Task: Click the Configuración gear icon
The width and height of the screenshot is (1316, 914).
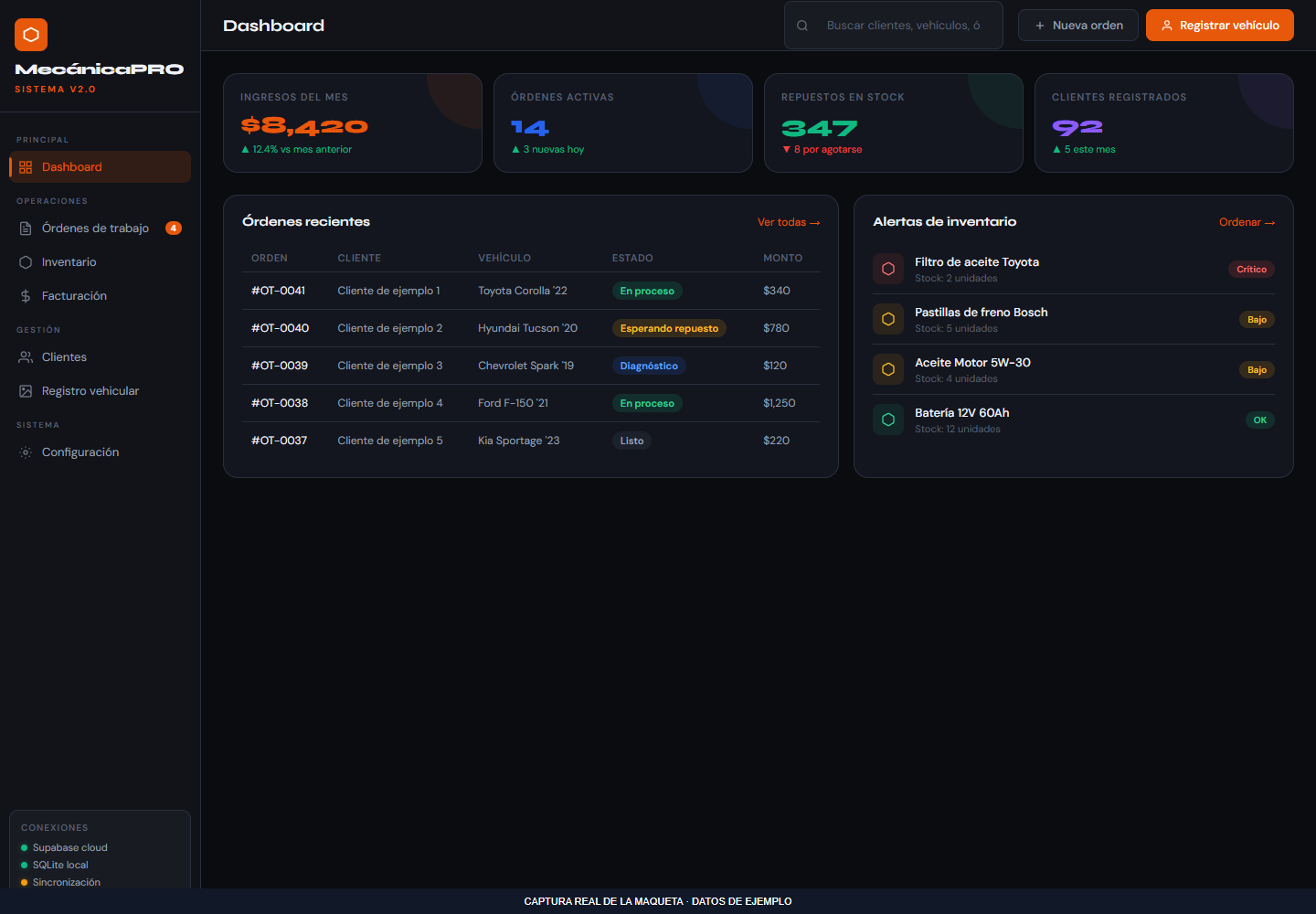Action: (x=26, y=452)
